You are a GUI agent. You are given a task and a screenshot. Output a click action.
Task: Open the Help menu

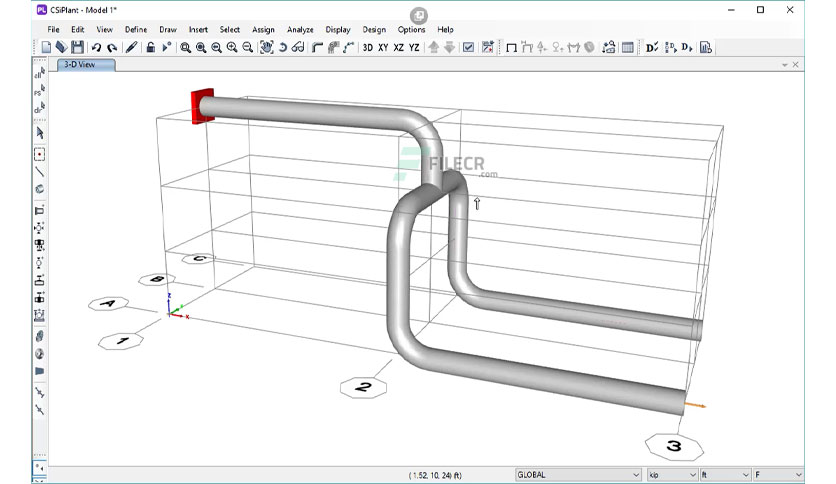click(x=446, y=29)
